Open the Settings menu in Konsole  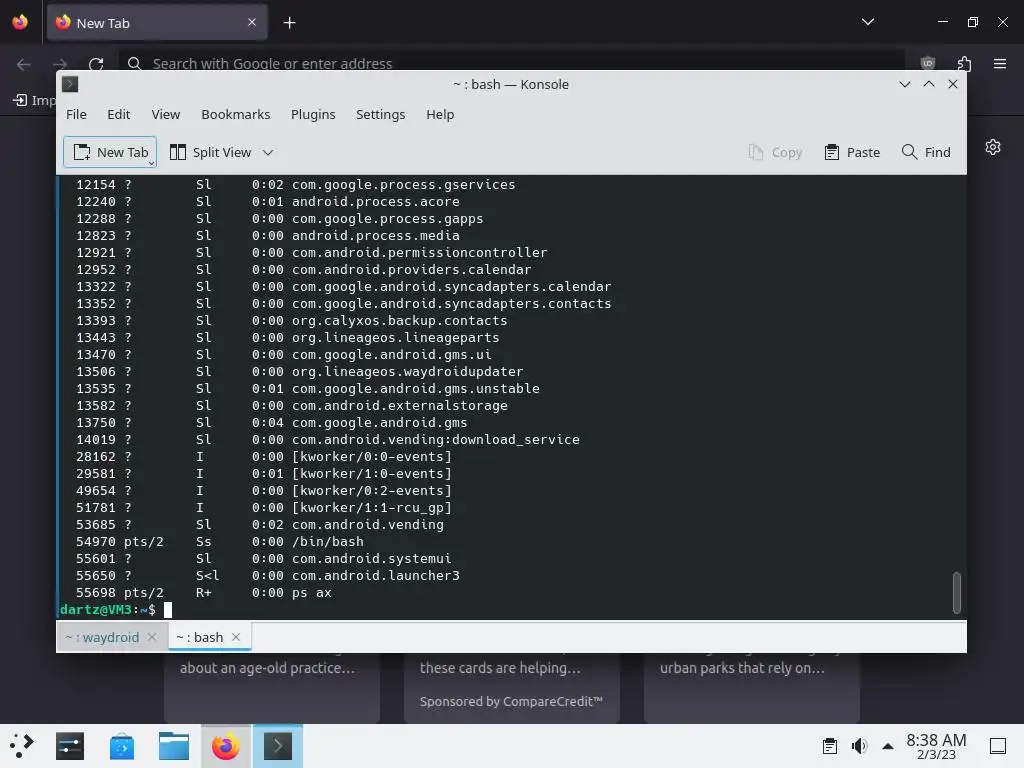pyautogui.click(x=380, y=114)
